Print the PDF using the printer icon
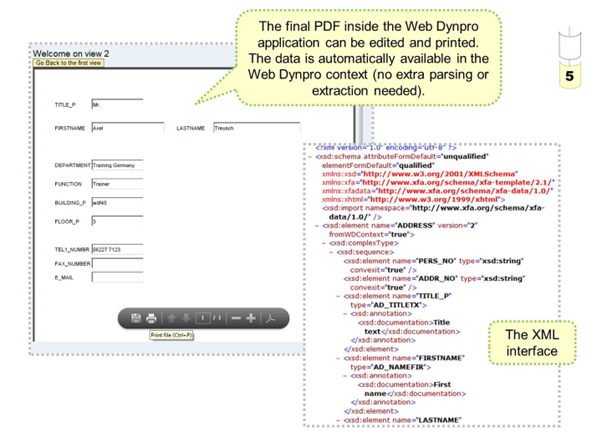The height and width of the screenshot is (432, 602). pos(151,318)
